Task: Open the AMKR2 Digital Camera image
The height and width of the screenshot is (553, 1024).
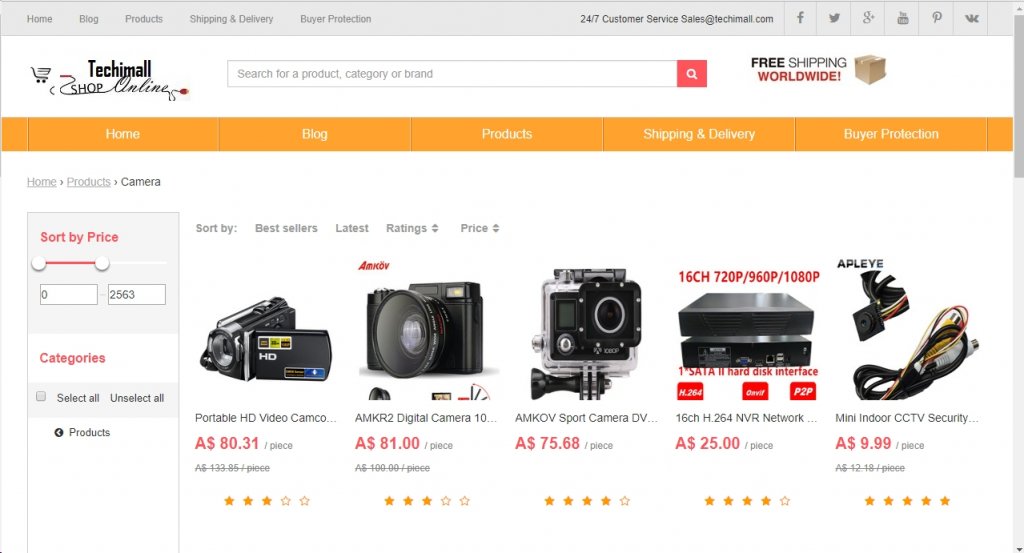Action: point(426,330)
